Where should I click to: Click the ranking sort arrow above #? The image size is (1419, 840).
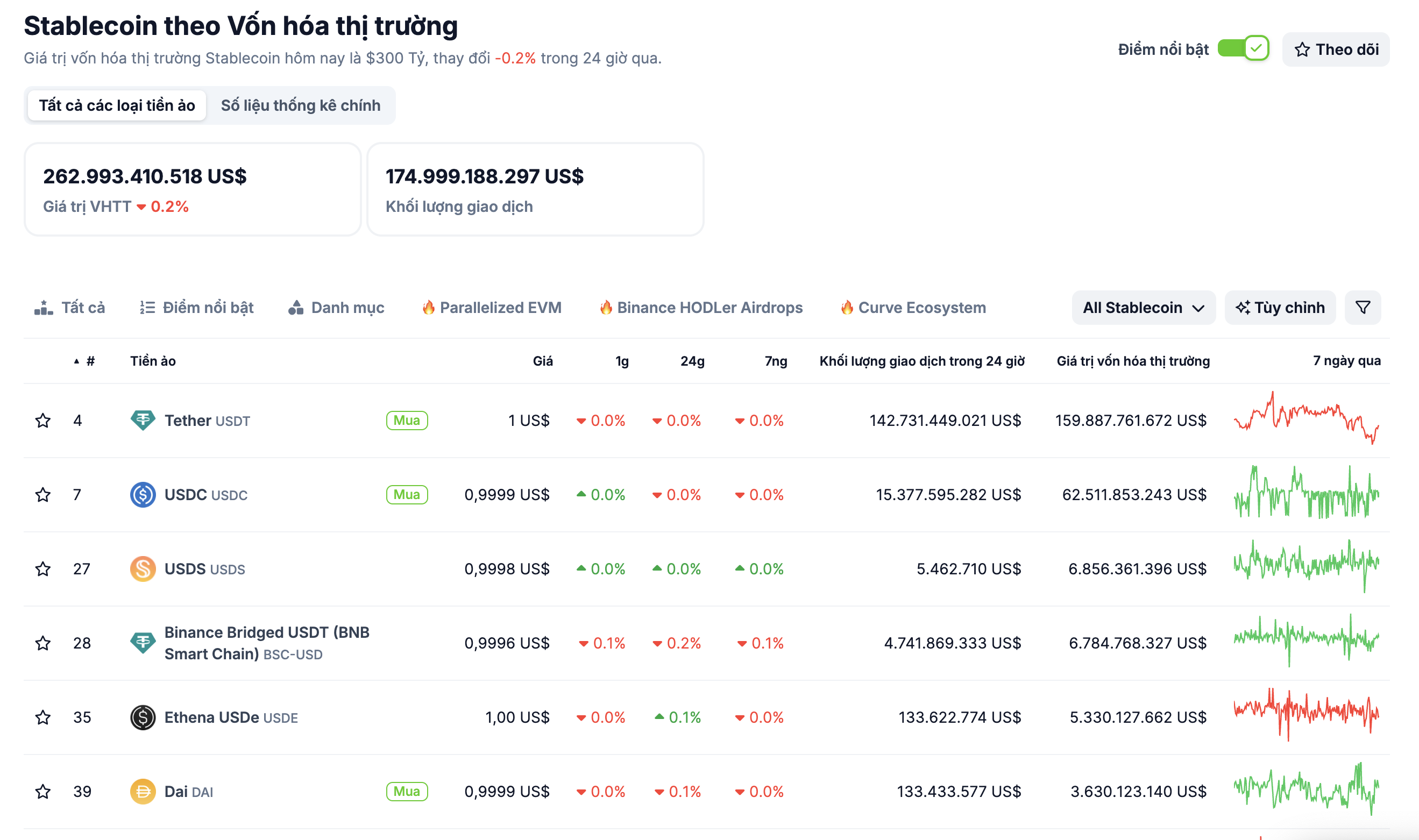tap(77, 361)
